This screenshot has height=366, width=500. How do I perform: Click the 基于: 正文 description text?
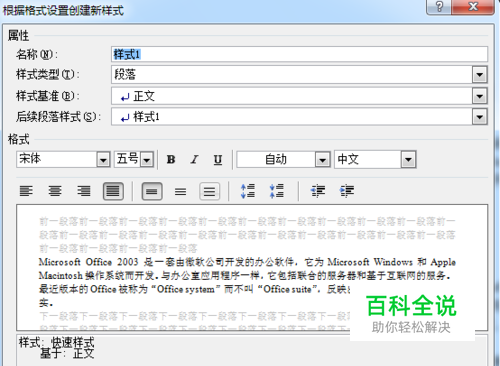(67, 354)
